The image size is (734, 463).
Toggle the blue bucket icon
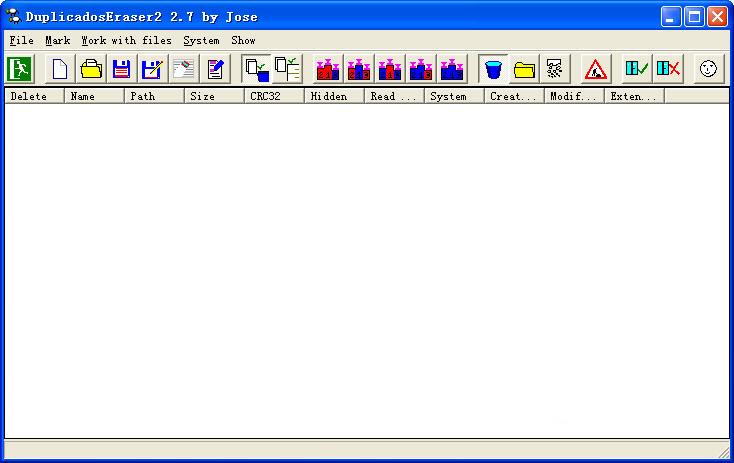493,69
